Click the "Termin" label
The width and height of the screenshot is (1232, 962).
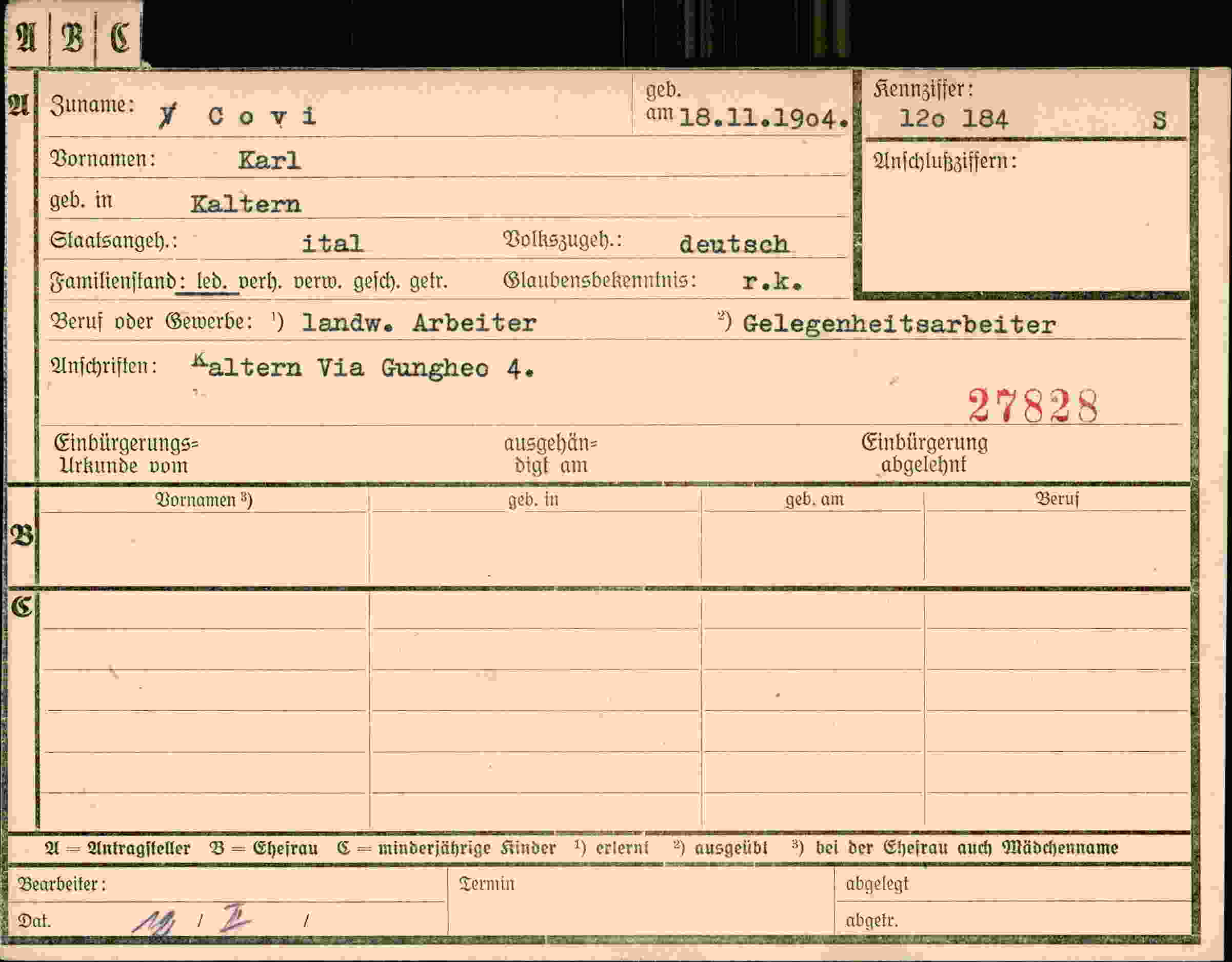(487, 884)
